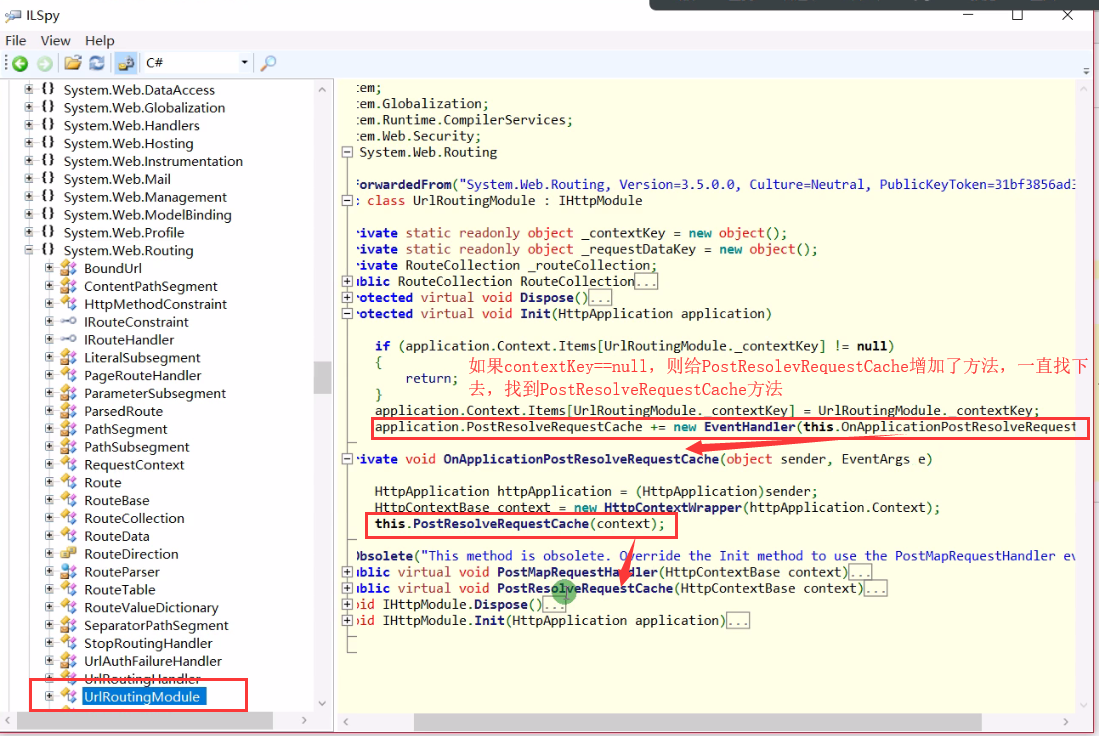Click the RouteParser class icon
Image resolution: width=1099 pixels, height=736 pixels.
click(69, 571)
